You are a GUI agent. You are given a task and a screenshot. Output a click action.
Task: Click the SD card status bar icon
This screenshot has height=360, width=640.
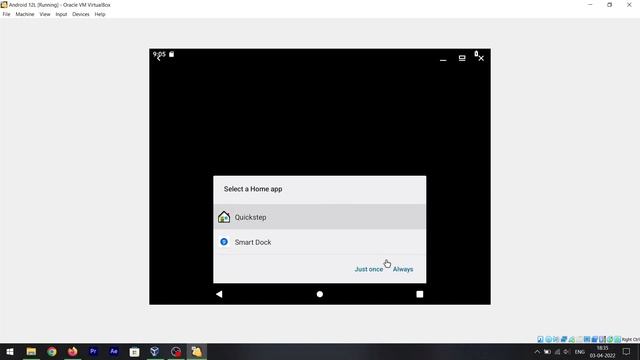(171, 54)
